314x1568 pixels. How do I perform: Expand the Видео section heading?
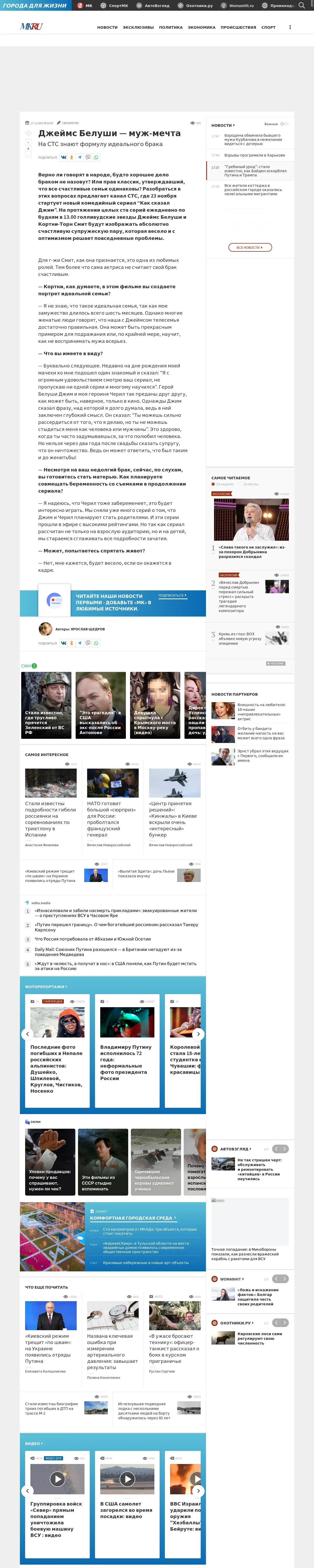tap(33, 1443)
